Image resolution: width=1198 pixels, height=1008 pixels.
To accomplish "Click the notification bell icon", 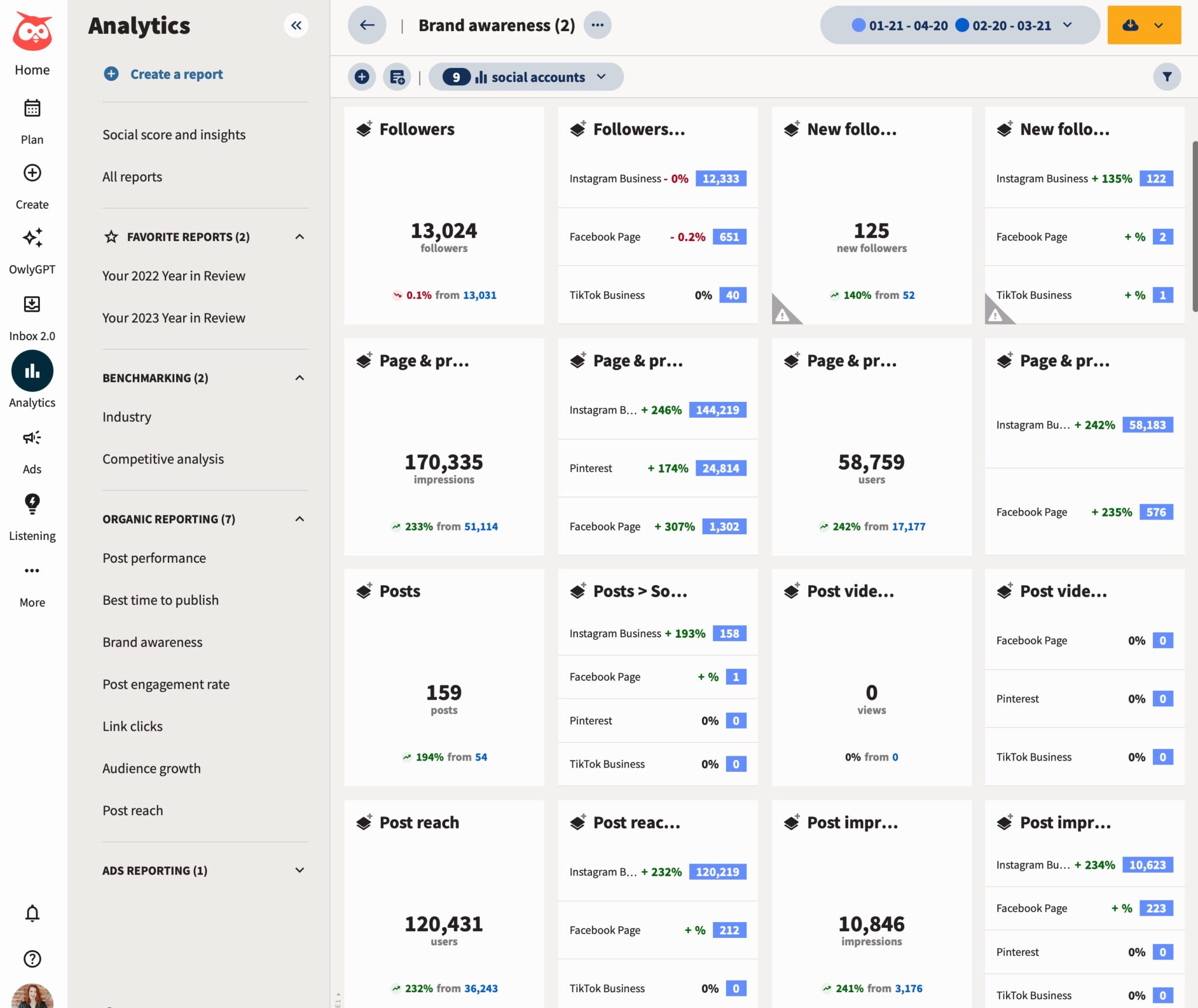I will point(32,913).
